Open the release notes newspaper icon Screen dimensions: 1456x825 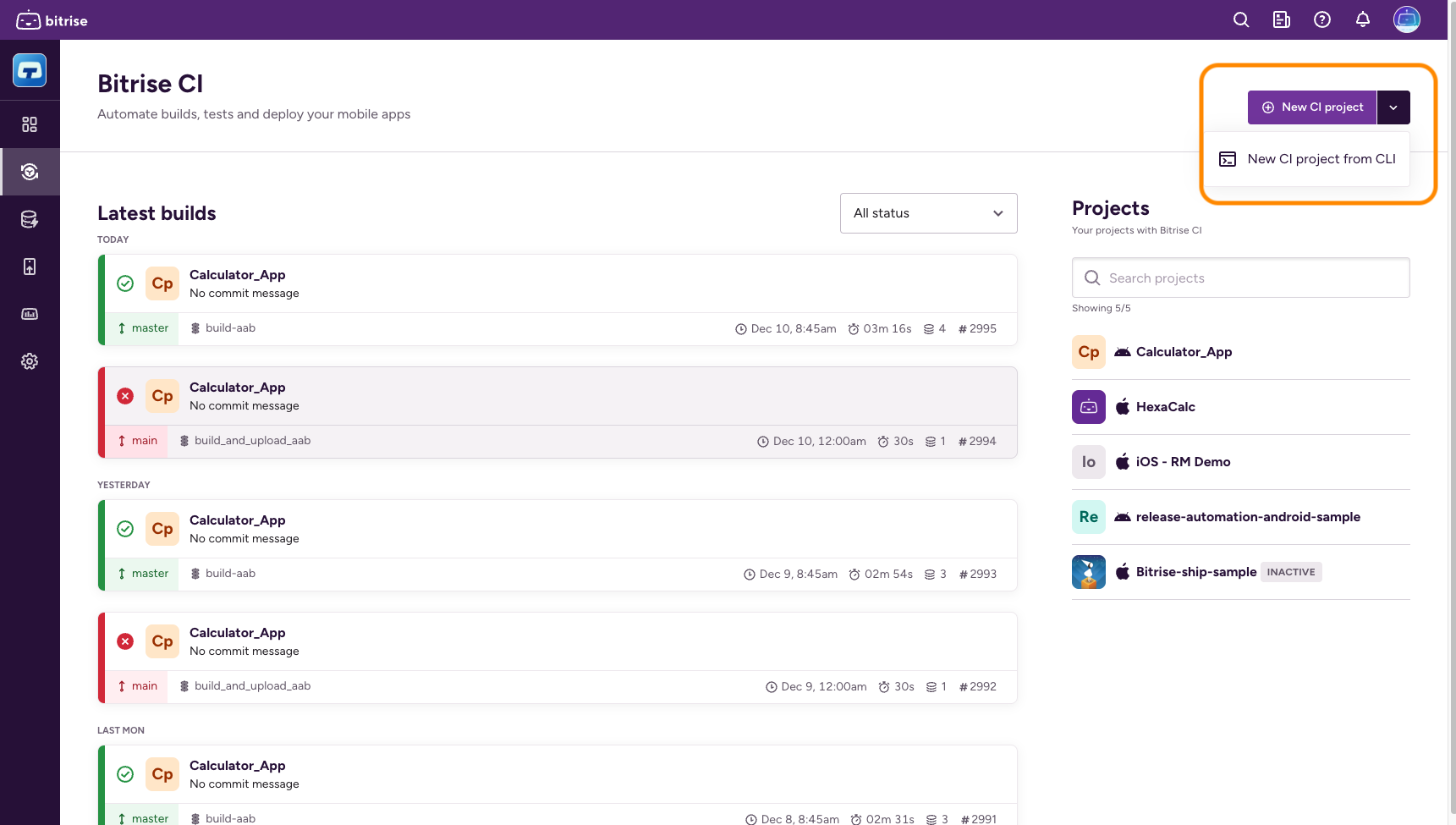[1281, 19]
